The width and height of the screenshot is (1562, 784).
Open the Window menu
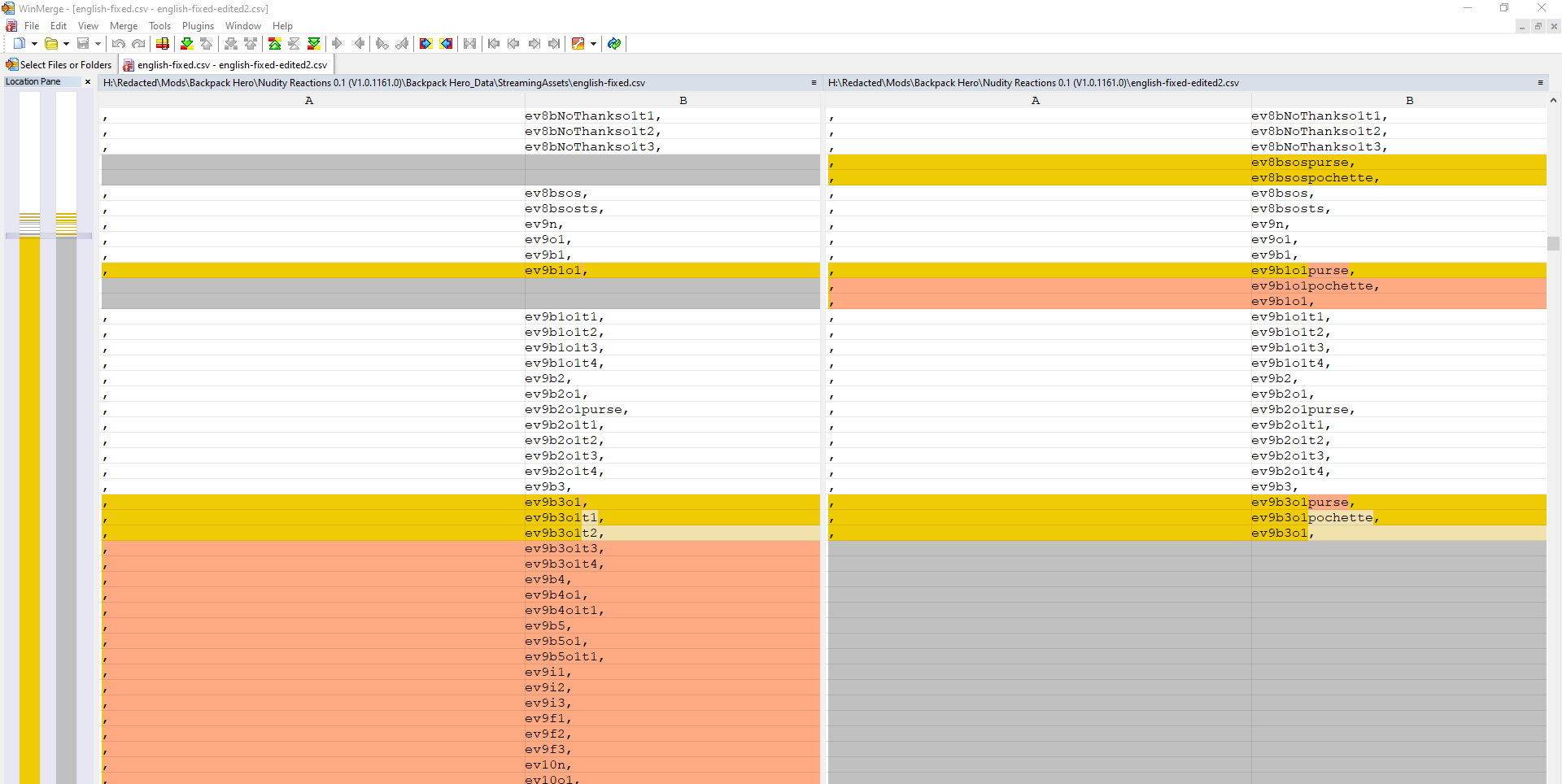243,26
